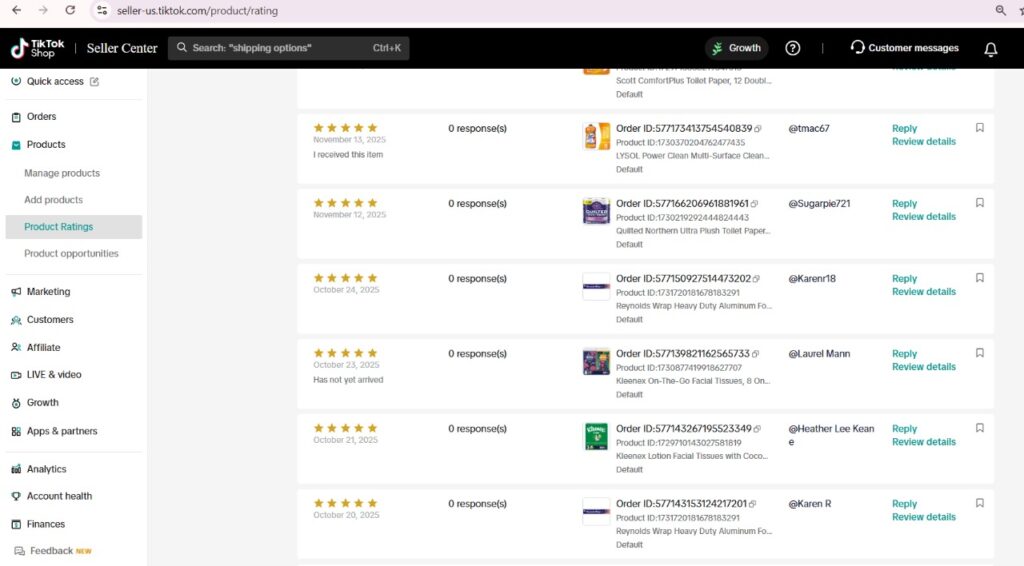Click the notification bell icon
Screen dimensions: 1024x566
pos(991,49)
